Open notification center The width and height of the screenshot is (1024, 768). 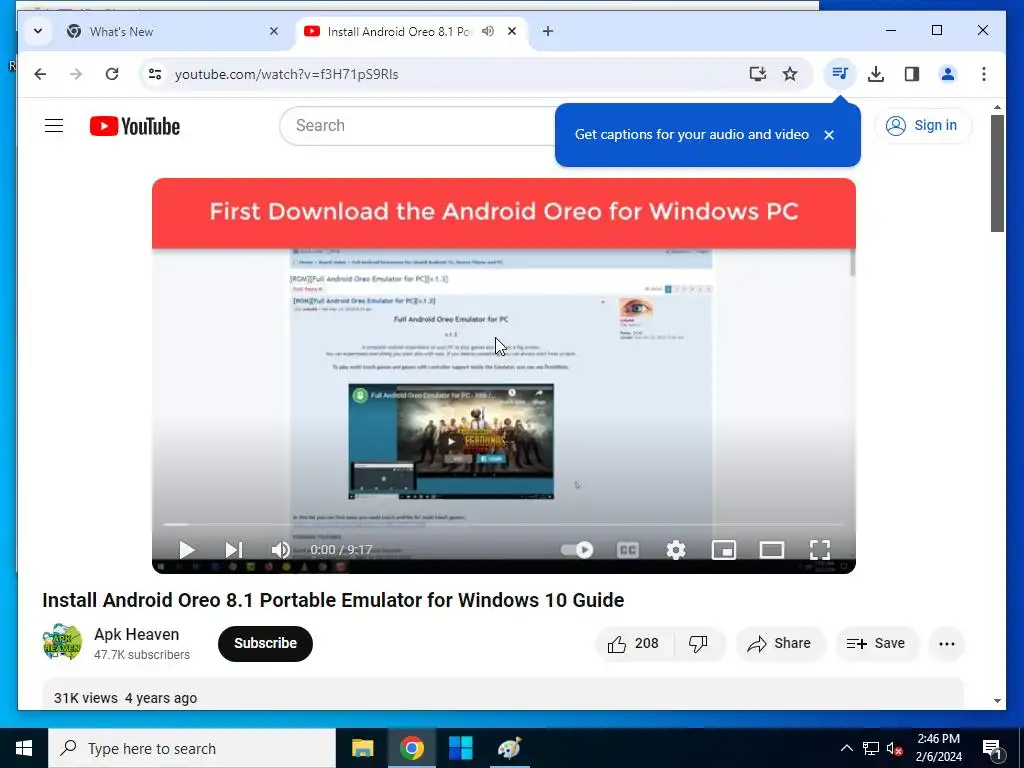[993, 750]
